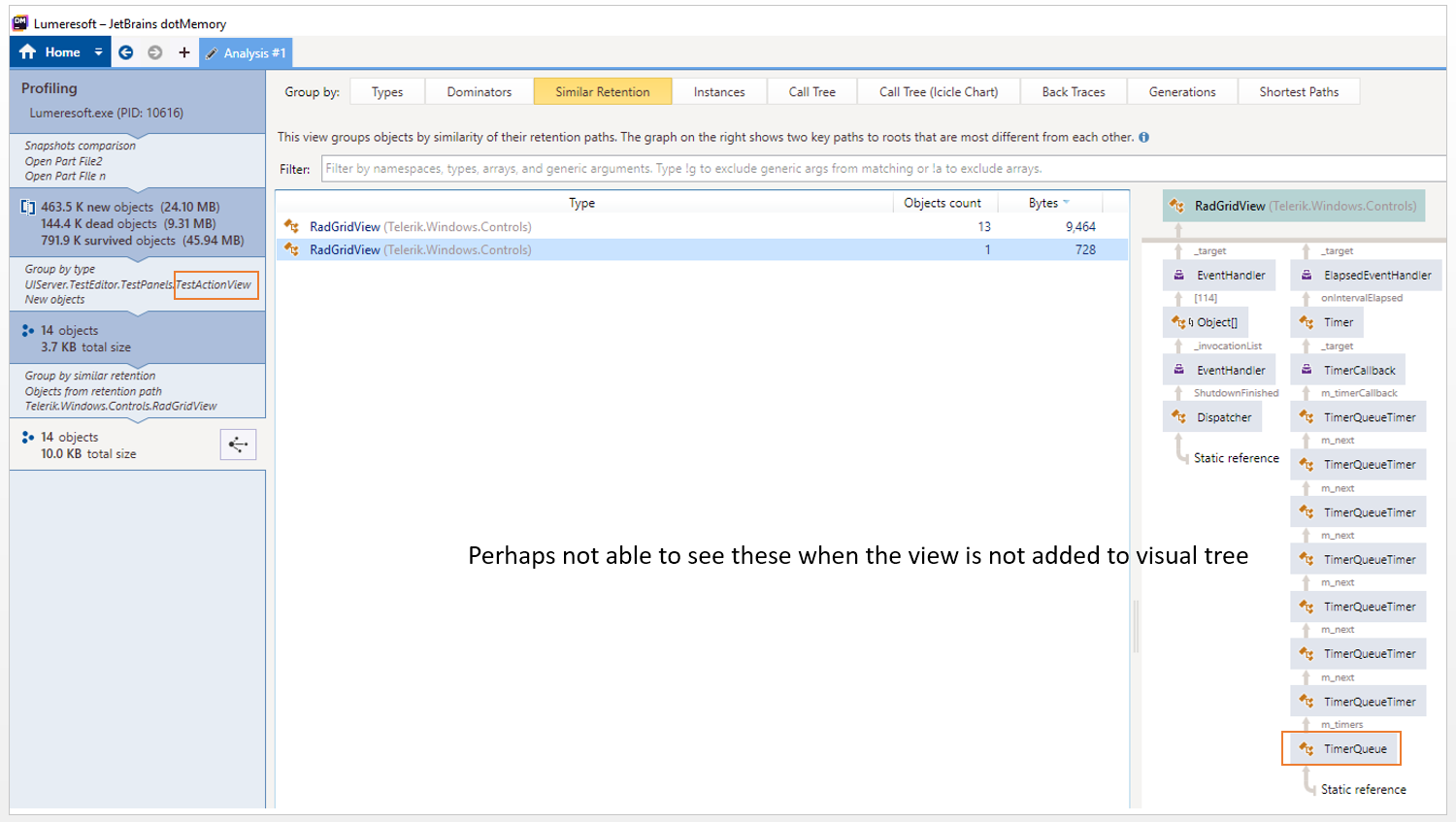This screenshot has height=822, width=1456.
Task: Select the TimerQueueTimer node just above TimerQueue
Action: [x=1359, y=702]
